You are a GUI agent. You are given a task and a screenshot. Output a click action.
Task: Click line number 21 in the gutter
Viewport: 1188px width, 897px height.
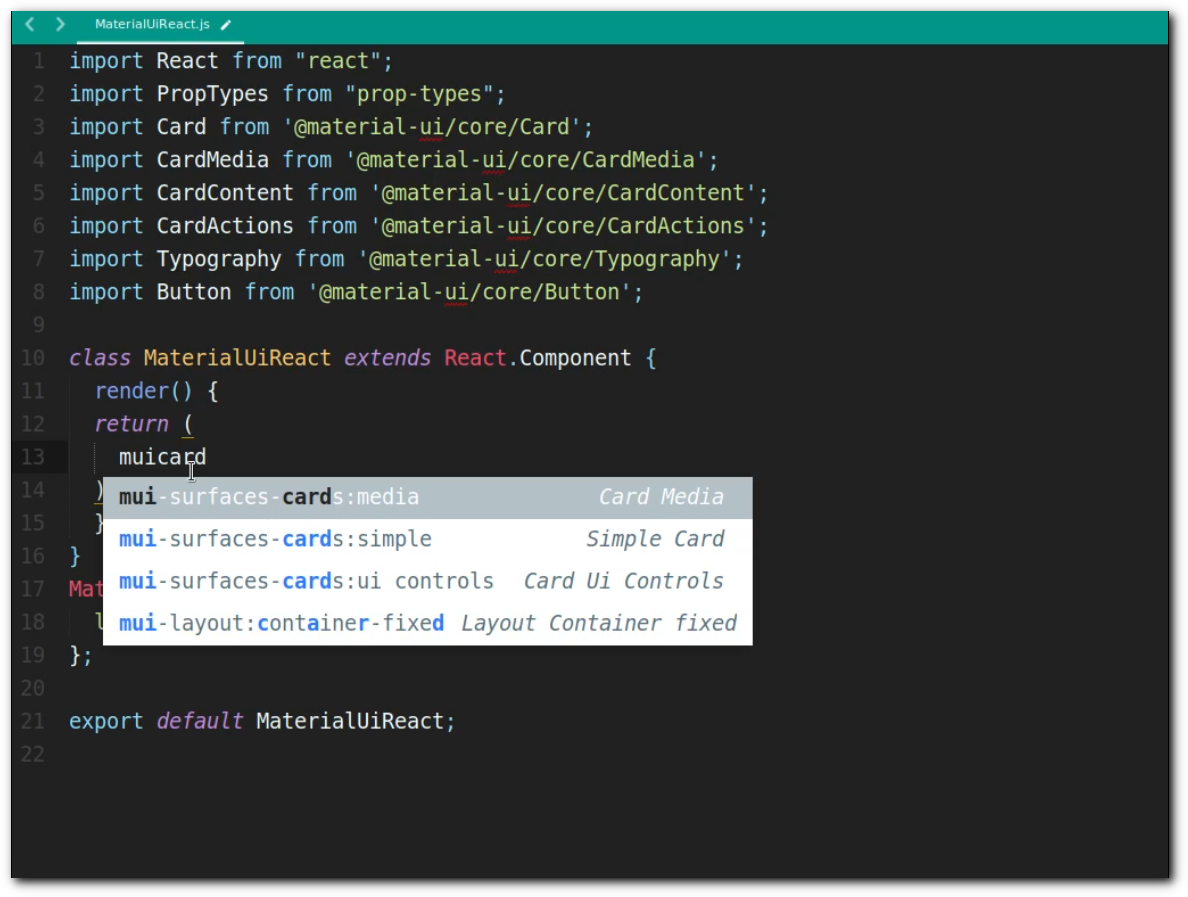(x=32, y=721)
